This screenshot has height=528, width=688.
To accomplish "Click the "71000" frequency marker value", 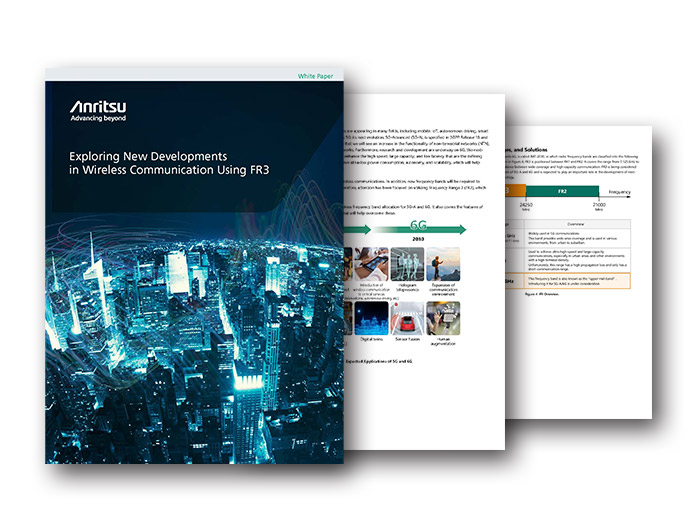I will click(x=599, y=205).
